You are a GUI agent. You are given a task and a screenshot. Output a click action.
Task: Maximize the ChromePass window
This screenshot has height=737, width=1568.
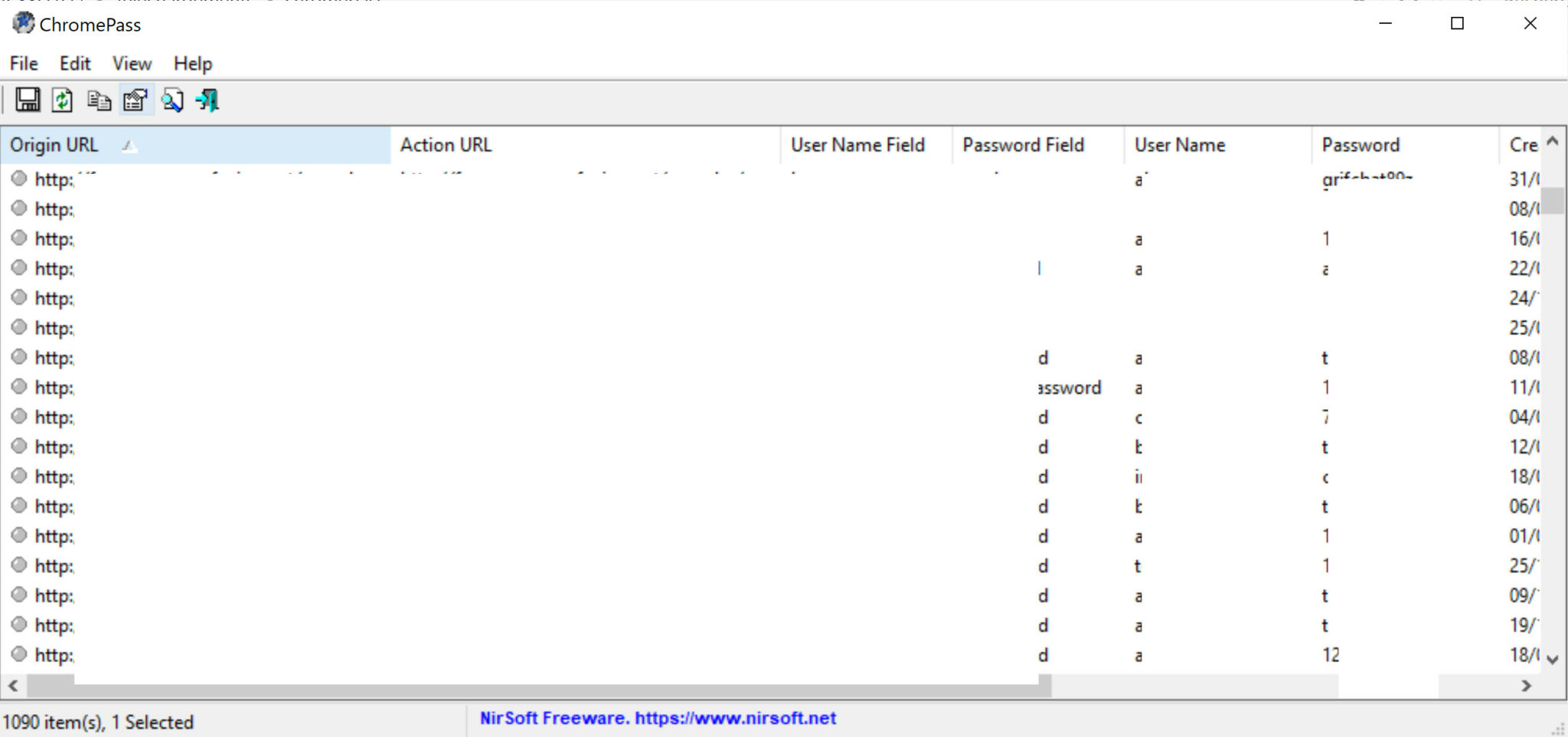click(1457, 23)
